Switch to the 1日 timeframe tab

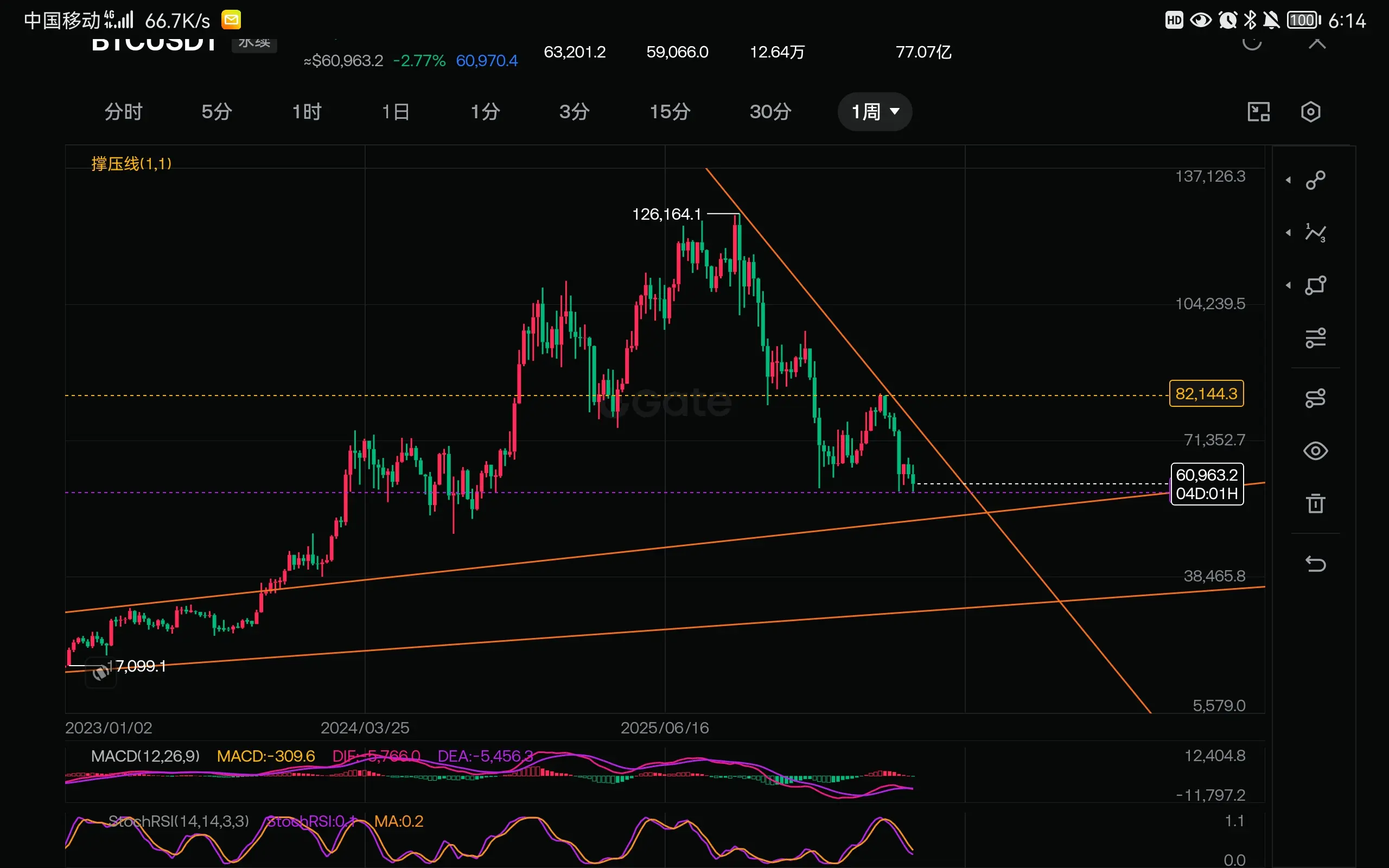396,111
